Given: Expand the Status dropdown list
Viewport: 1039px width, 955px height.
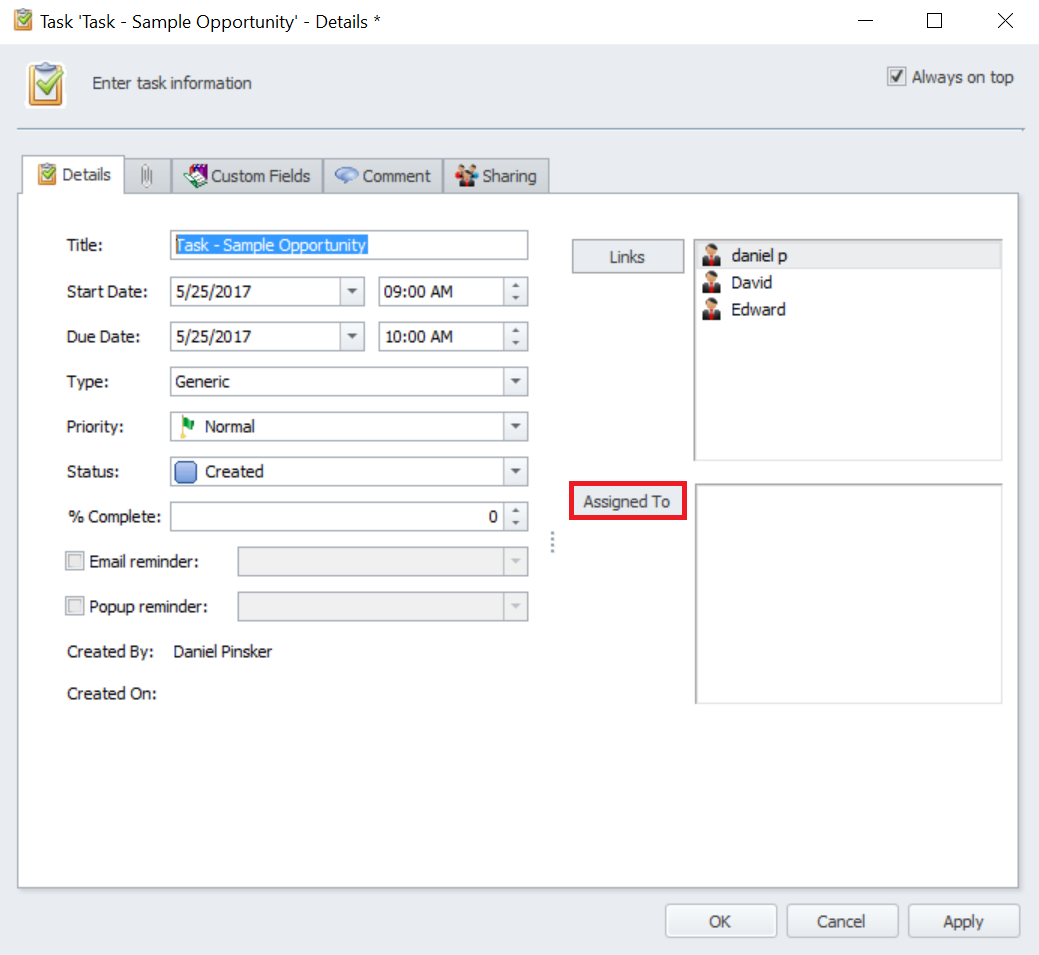Looking at the screenshot, I should [515, 472].
